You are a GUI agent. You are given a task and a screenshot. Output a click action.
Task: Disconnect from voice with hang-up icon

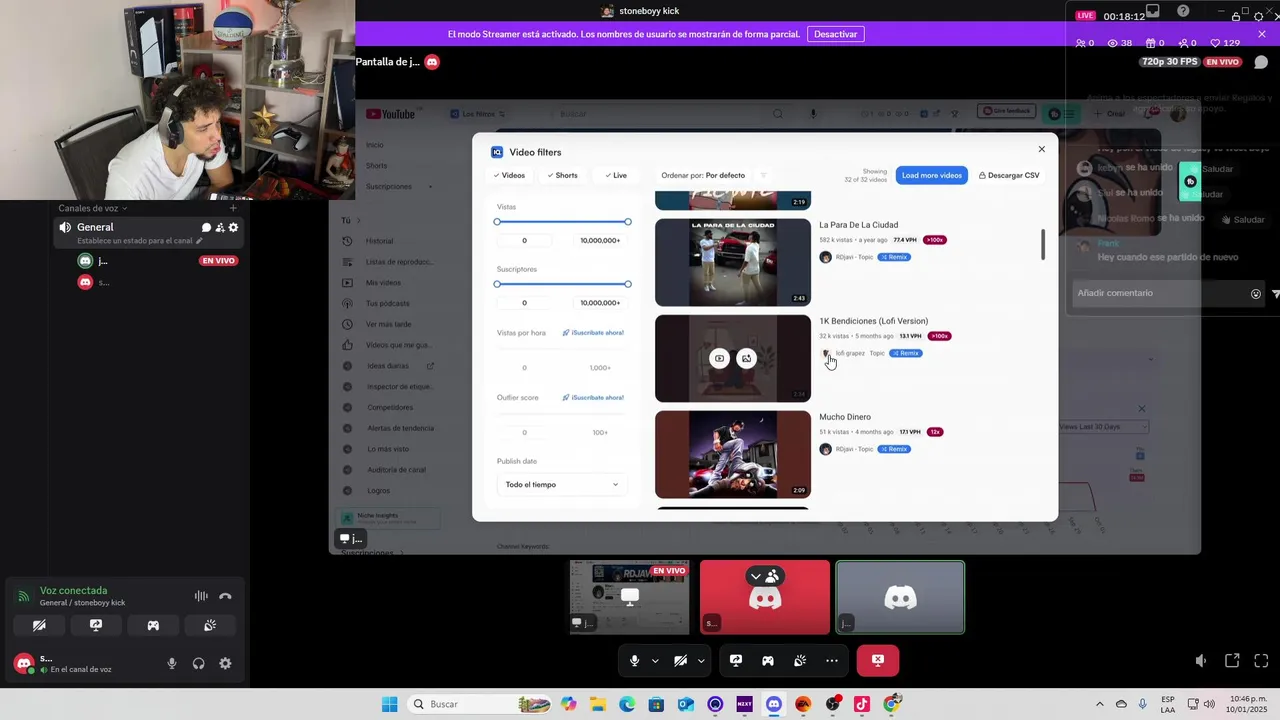pos(225,596)
